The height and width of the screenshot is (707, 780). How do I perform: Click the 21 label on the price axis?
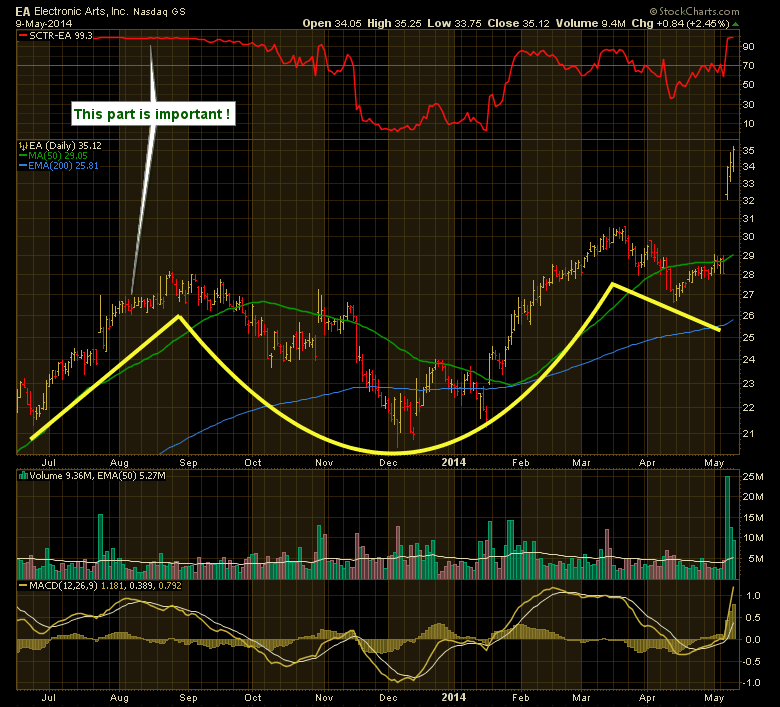point(749,434)
